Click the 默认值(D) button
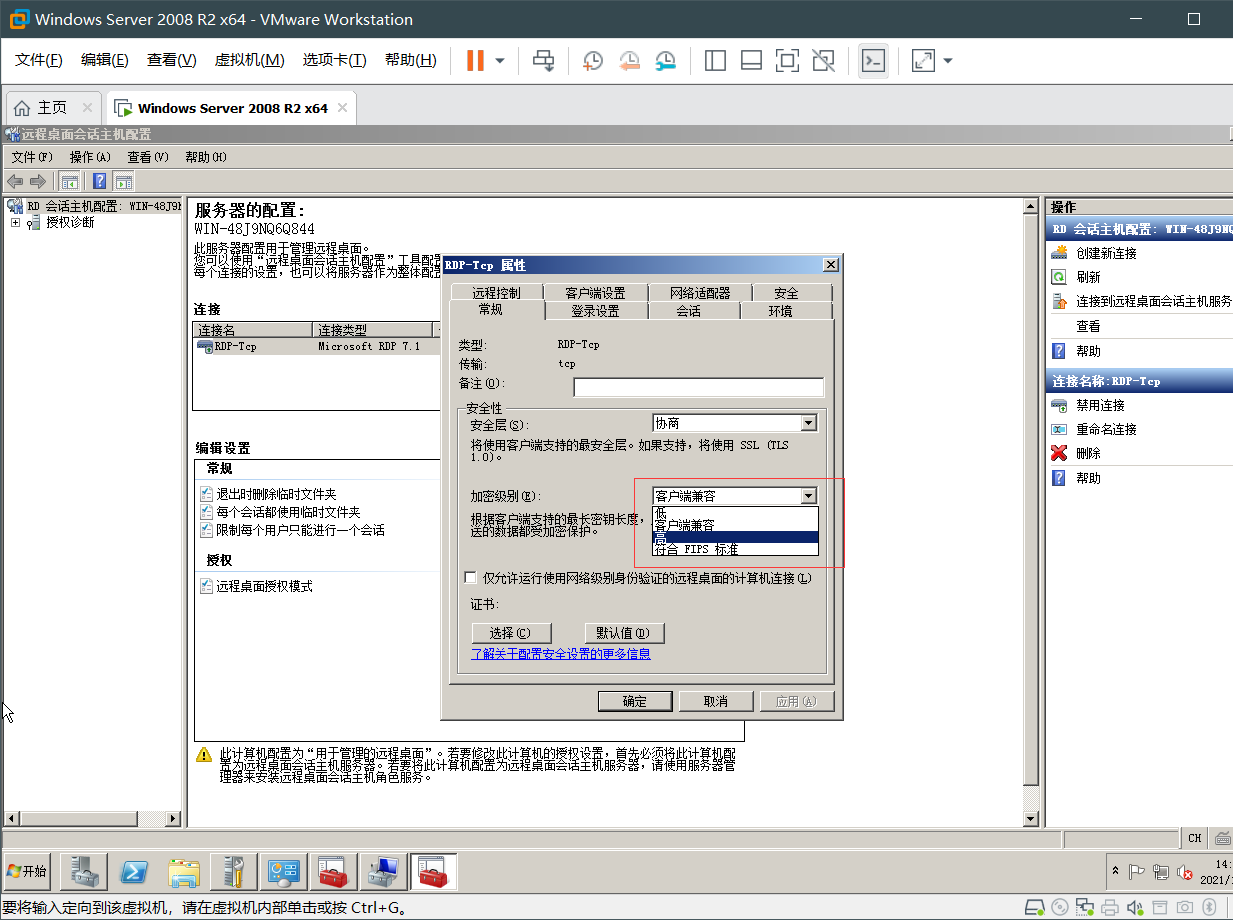 pyautogui.click(x=624, y=633)
